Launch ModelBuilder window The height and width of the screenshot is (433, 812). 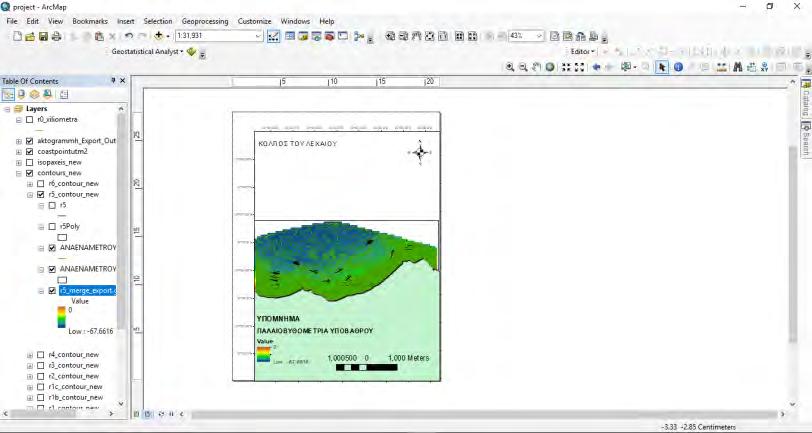[358, 36]
